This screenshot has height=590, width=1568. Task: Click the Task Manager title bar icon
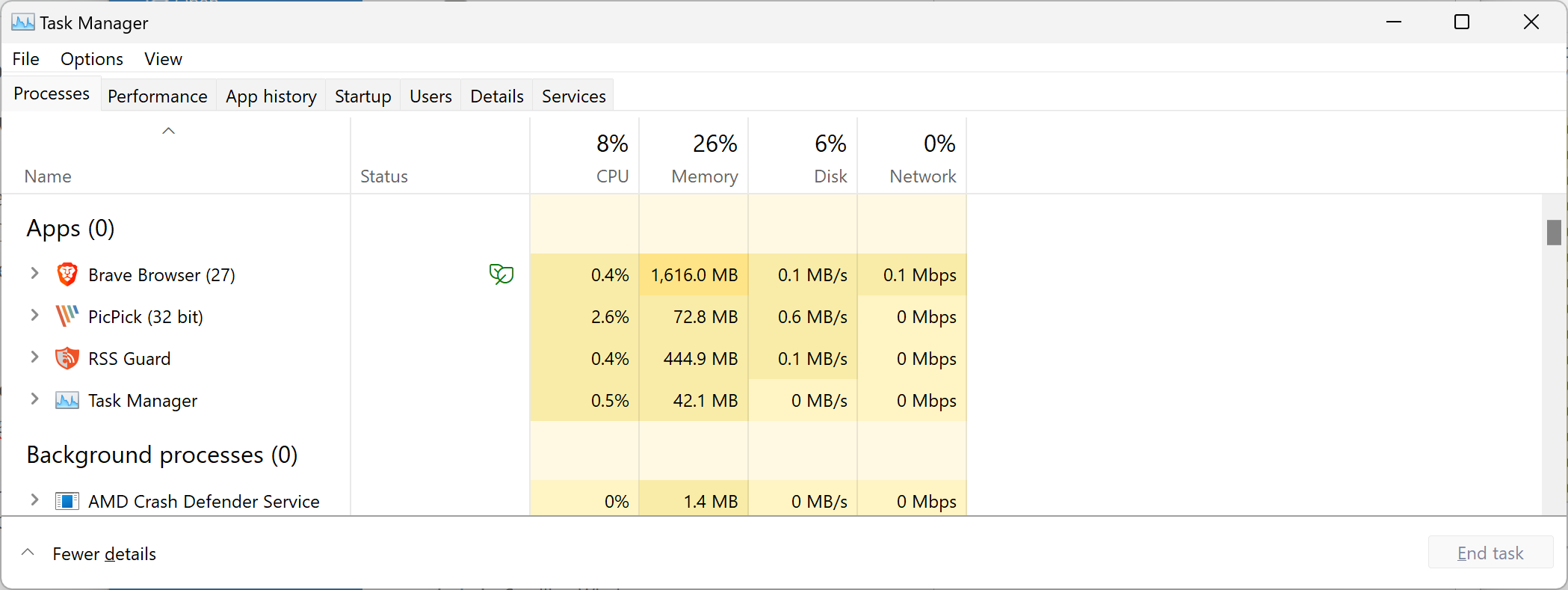(x=23, y=22)
